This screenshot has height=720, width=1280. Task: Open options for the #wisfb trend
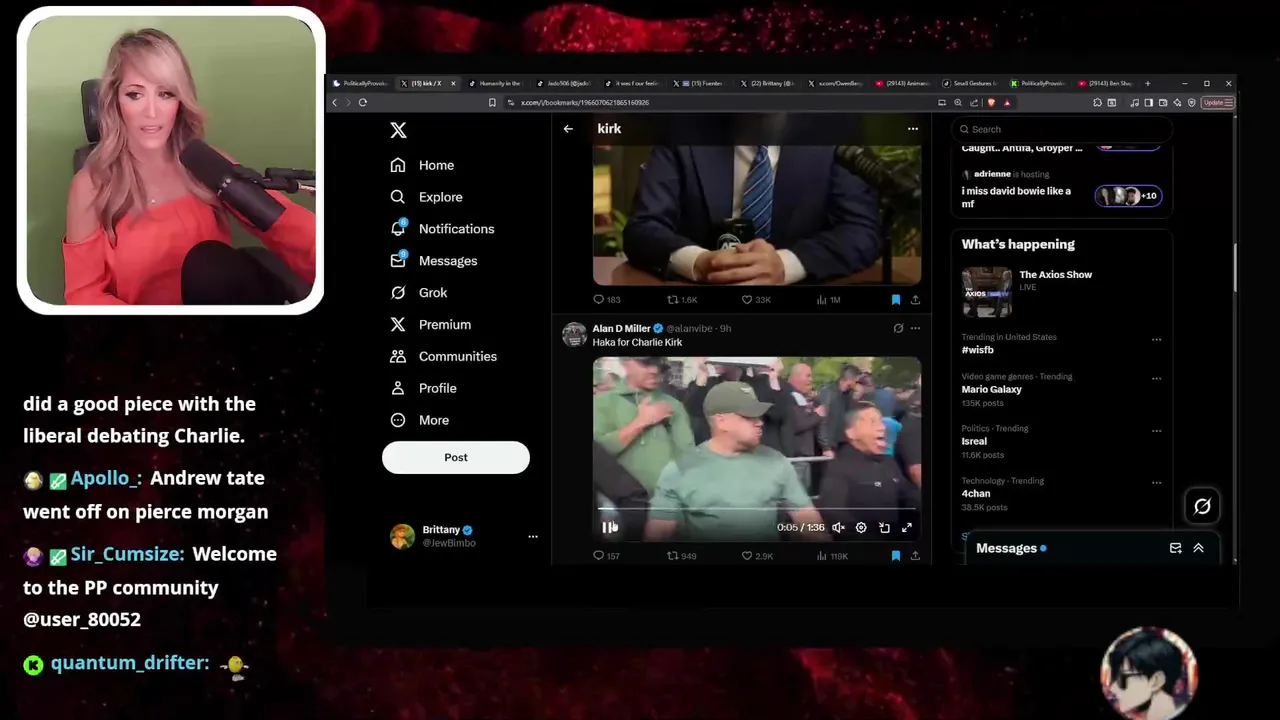[x=1156, y=340]
